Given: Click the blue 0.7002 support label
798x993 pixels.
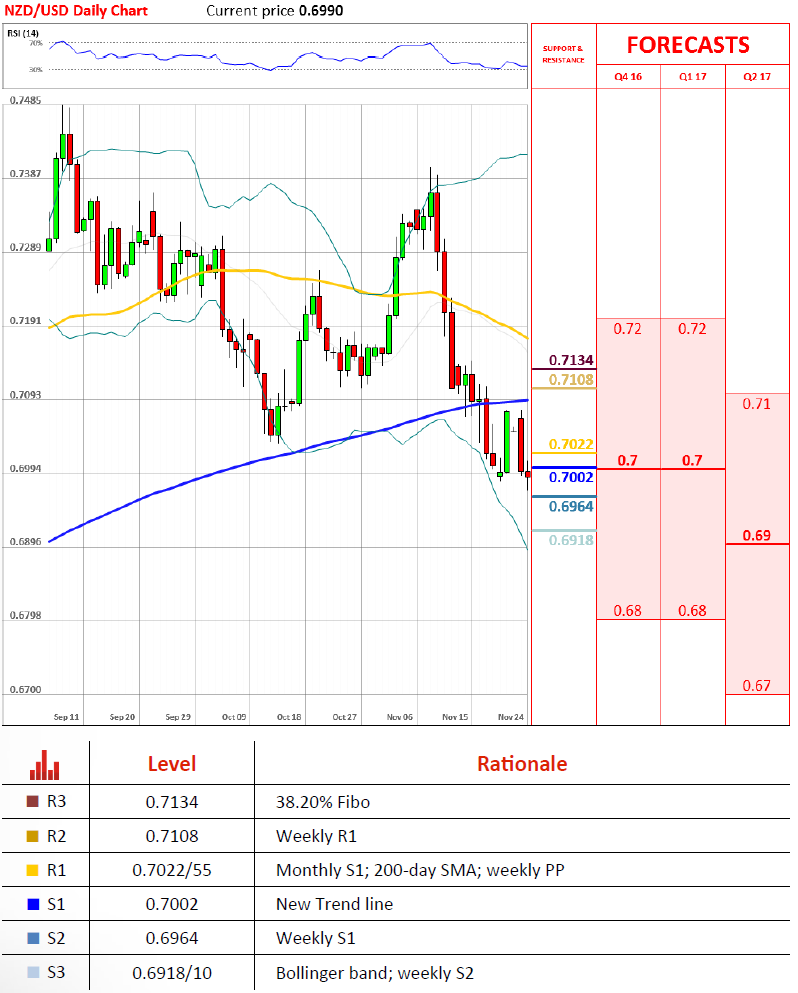Looking at the screenshot, I should (x=571, y=477).
